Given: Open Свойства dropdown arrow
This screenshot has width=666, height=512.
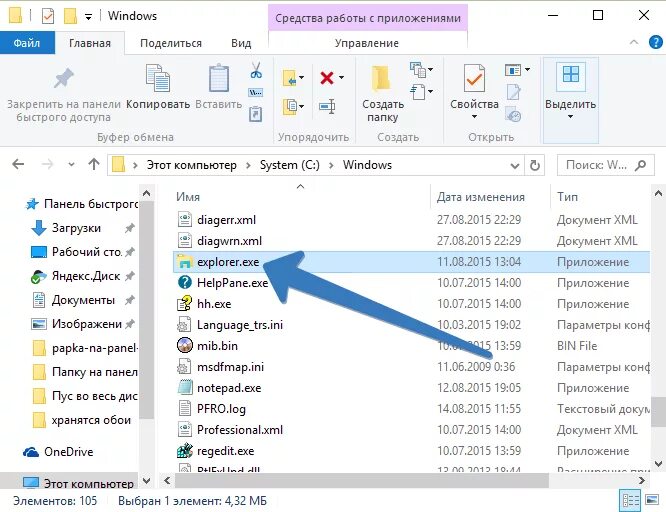Looking at the screenshot, I should click(x=474, y=116).
